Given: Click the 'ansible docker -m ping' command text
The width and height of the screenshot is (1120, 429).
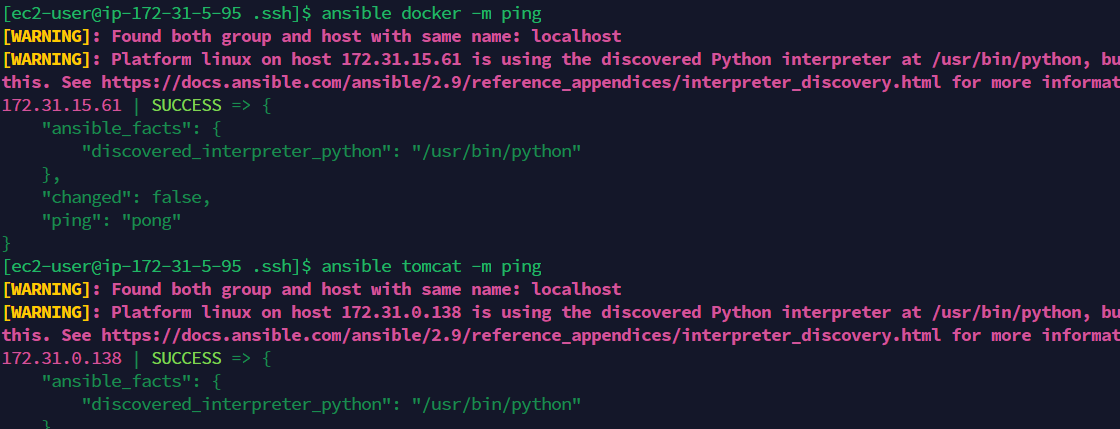Looking at the screenshot, I should 431,13.
